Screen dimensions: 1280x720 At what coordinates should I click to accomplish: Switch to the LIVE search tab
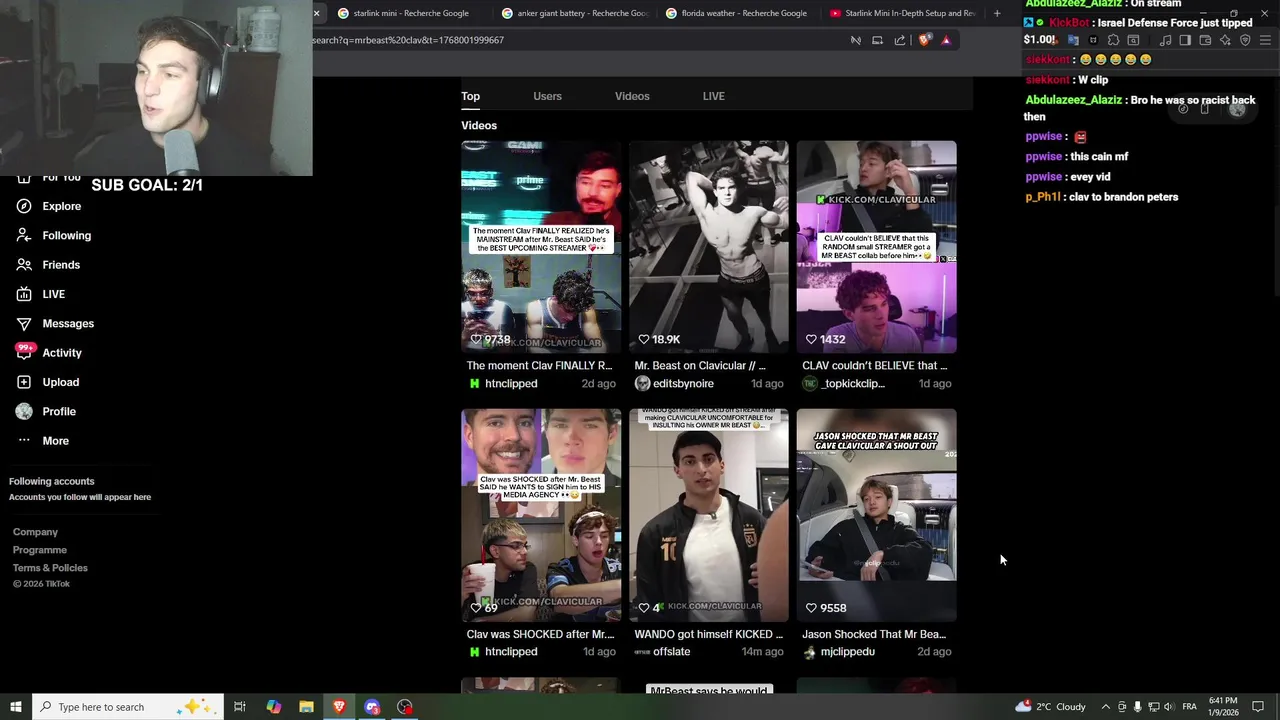[713, 96]
